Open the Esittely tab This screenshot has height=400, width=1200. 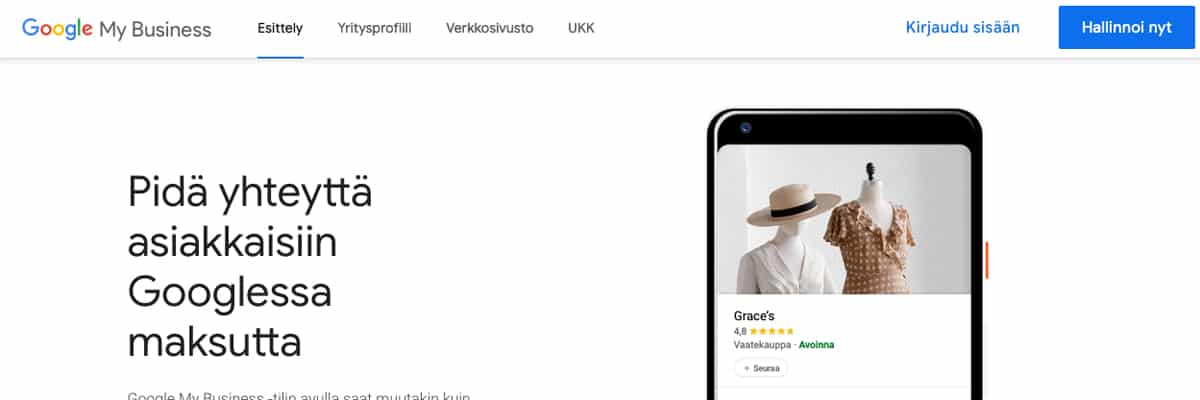280,28
